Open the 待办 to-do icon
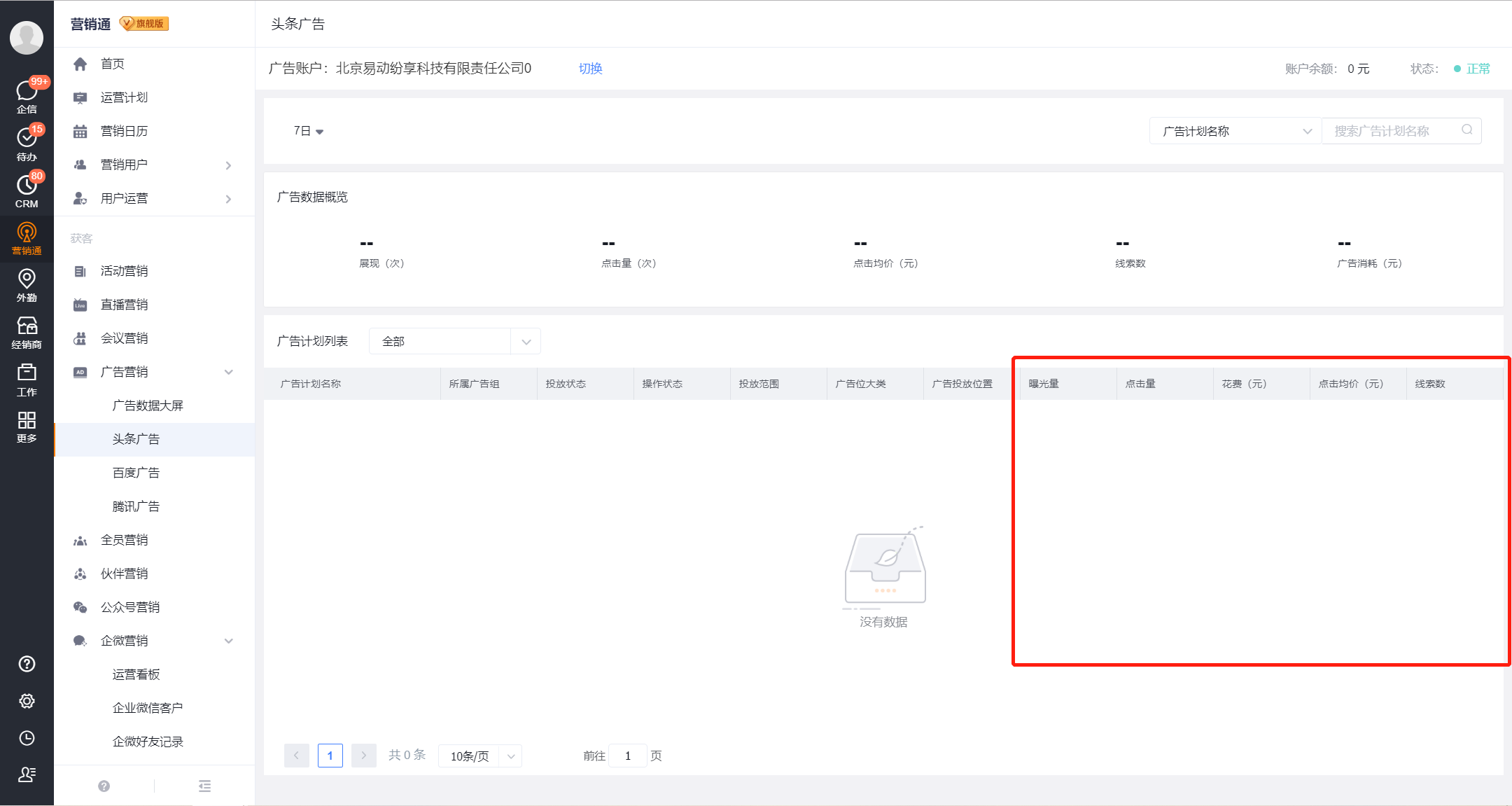The height and width of the screenshot is (806, 1512). click(x=27, y=144)
